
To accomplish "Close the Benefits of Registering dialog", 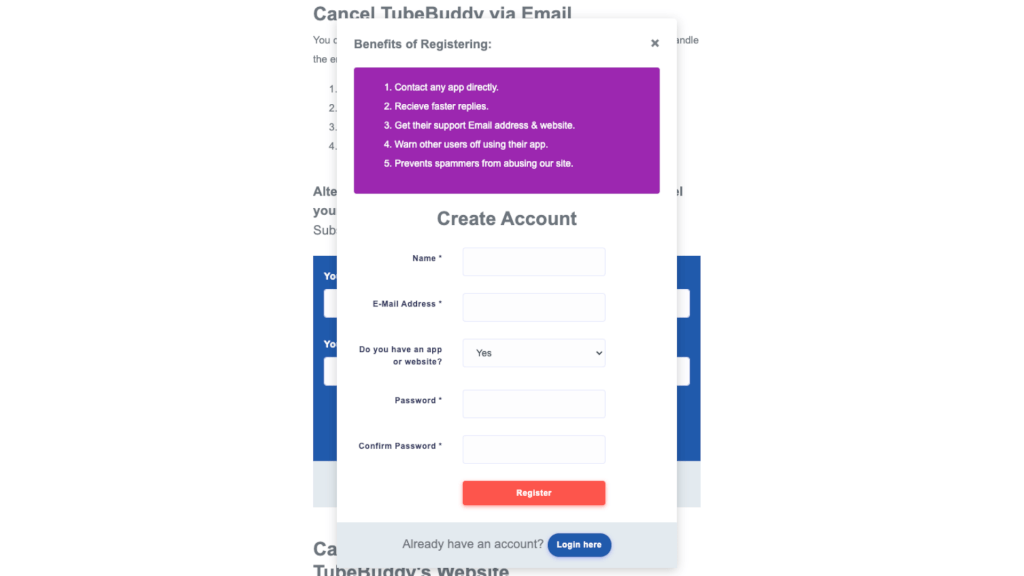I will (x=654, y=43).
